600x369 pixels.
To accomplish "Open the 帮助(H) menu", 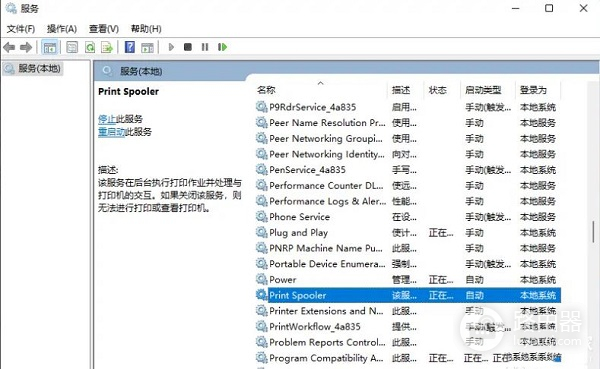I will coord(146,29).
